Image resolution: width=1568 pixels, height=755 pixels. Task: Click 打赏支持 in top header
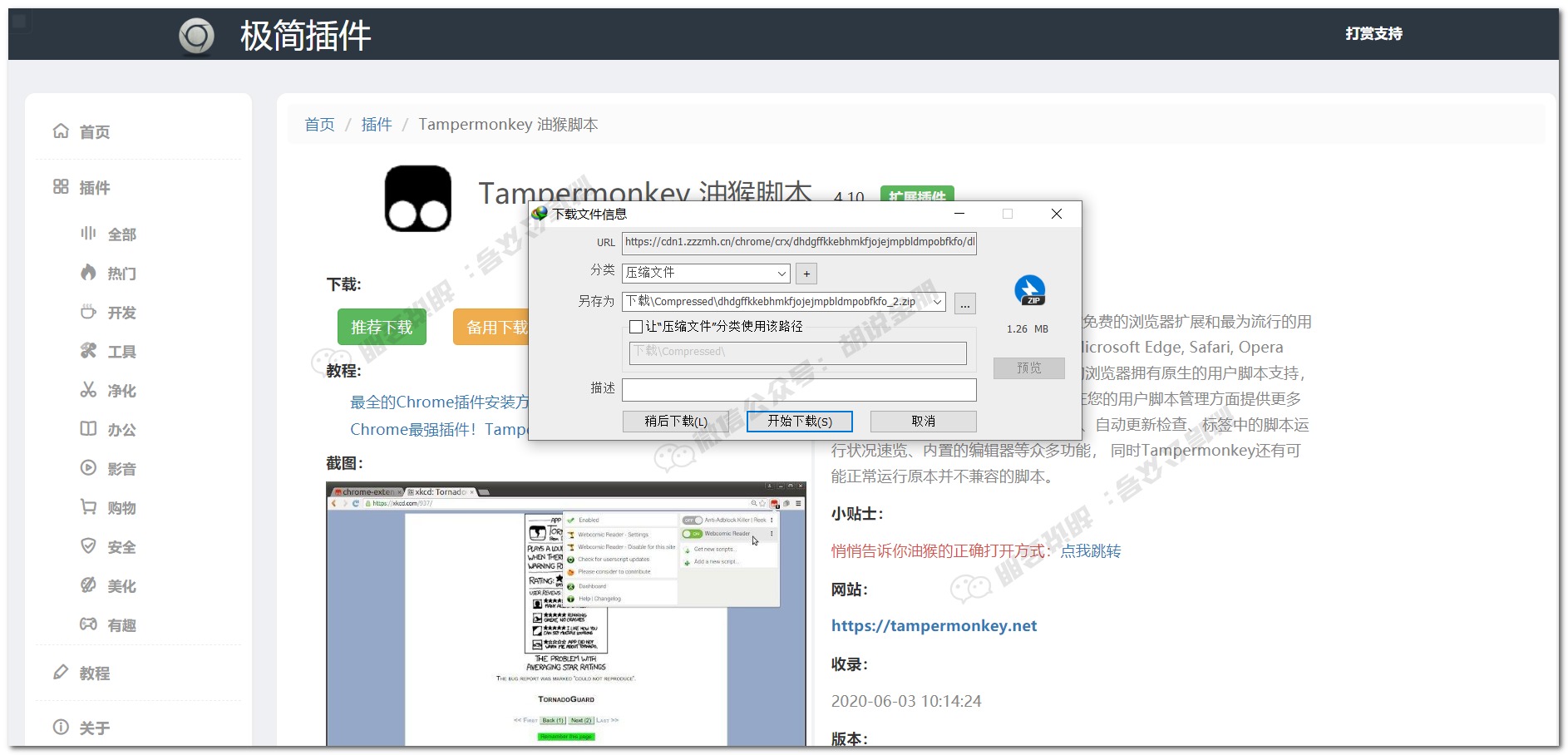pyautogui.click(x=1373, y=33)
